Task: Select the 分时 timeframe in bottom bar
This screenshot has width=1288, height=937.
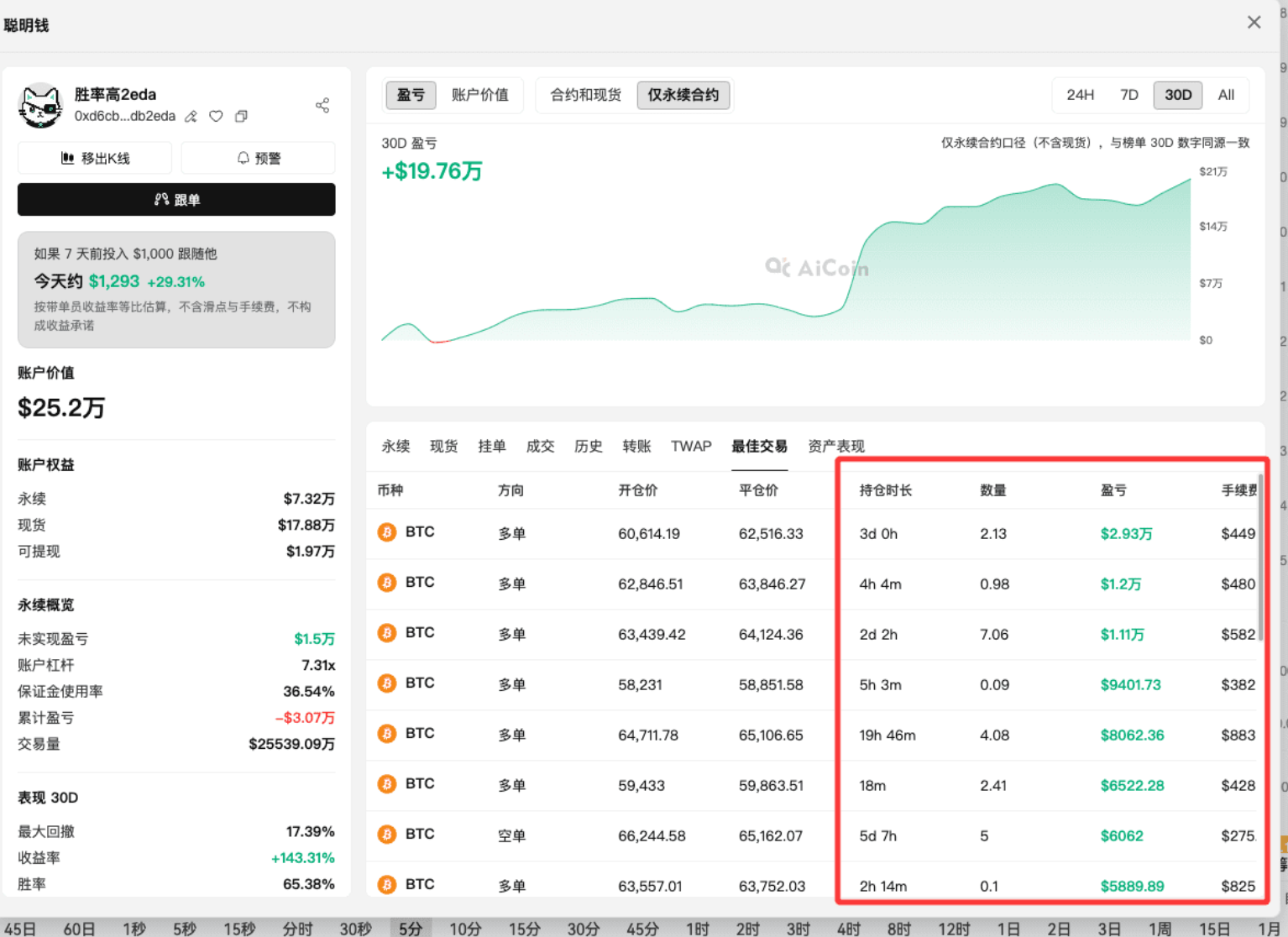Action: click(x=297, y=929)
